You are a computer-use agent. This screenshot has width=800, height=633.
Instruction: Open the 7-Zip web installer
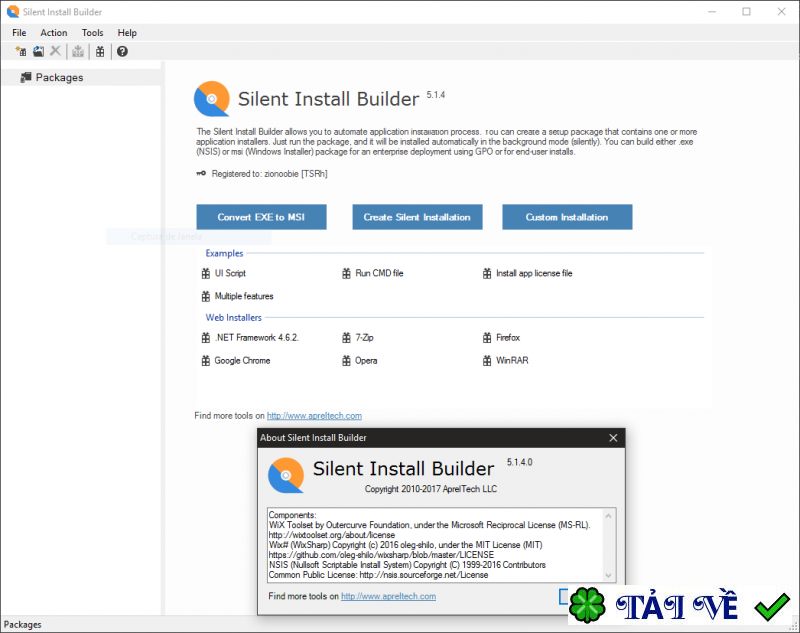click(x=358, y=338)
